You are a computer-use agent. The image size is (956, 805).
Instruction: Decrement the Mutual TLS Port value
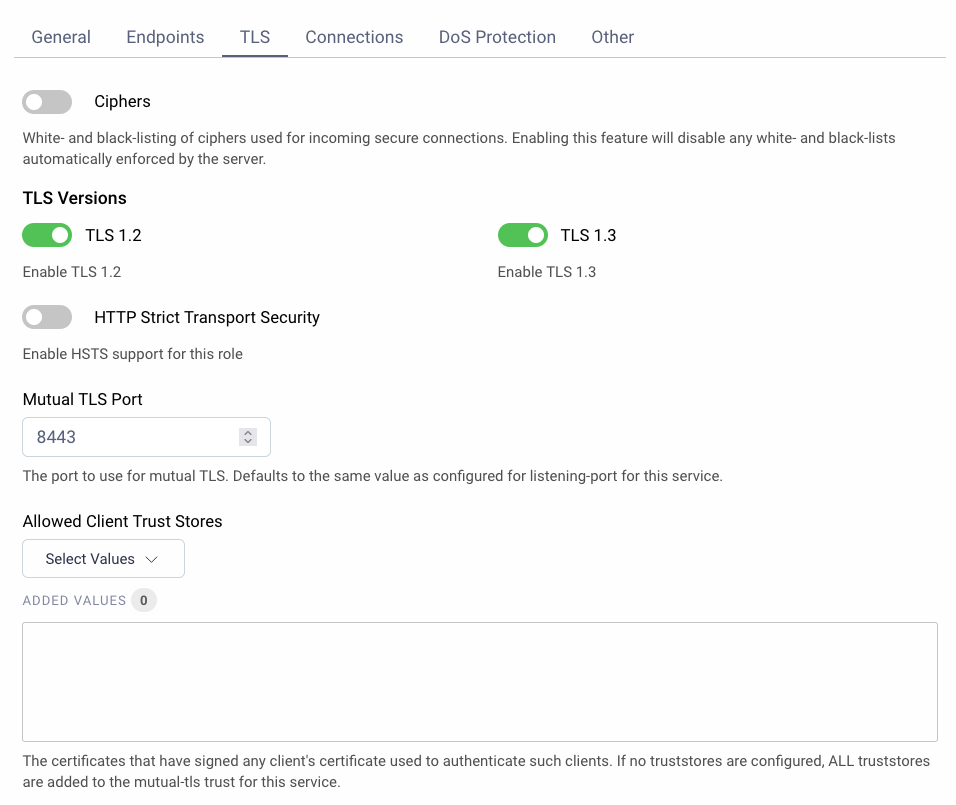pyautogui.click(x=248, y=441)
